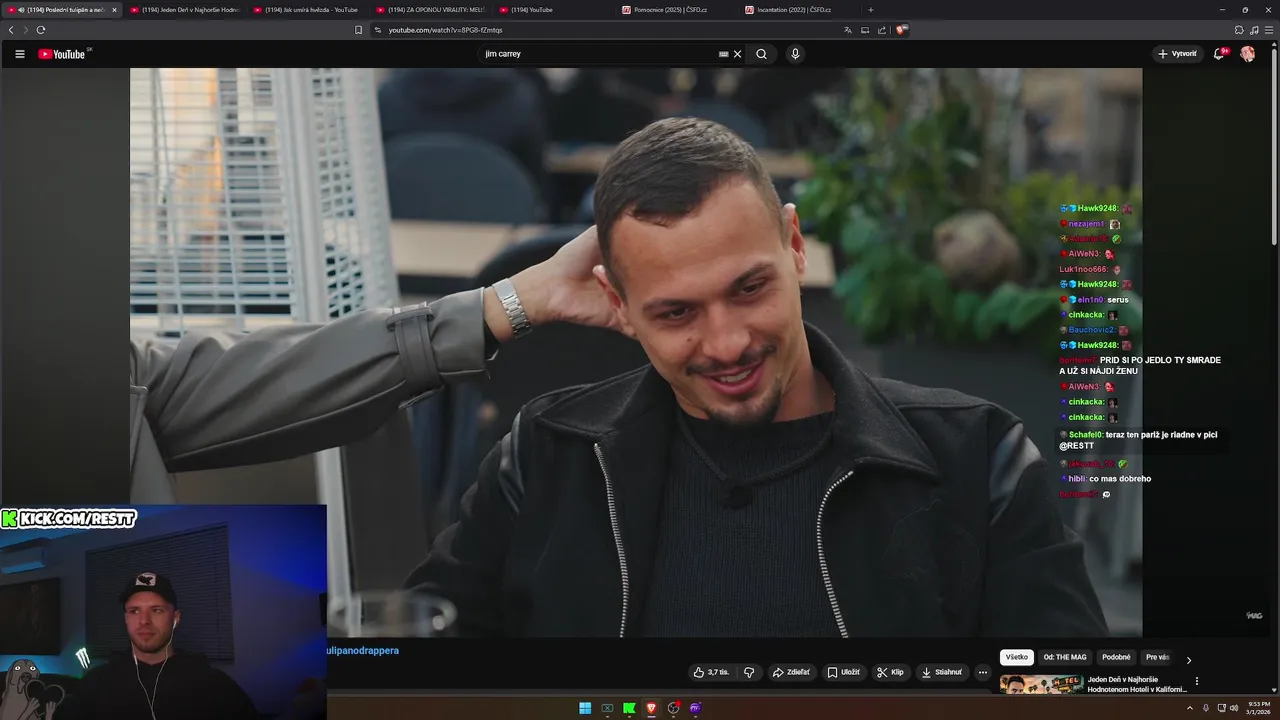Close the 'Poslední tulipán' active tab
The width and height of the screenshot is (1280, 720).
pyautogui.click(x=114, y=10)
